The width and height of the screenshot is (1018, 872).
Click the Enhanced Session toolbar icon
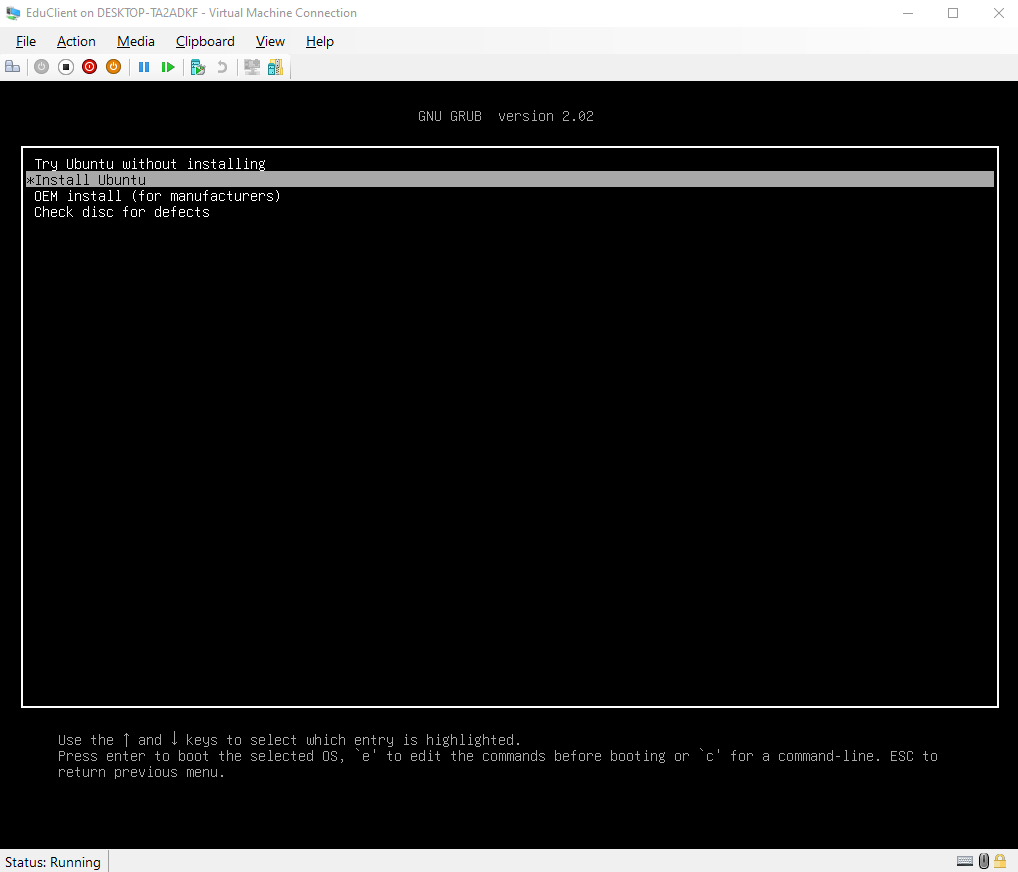(252, 67)
